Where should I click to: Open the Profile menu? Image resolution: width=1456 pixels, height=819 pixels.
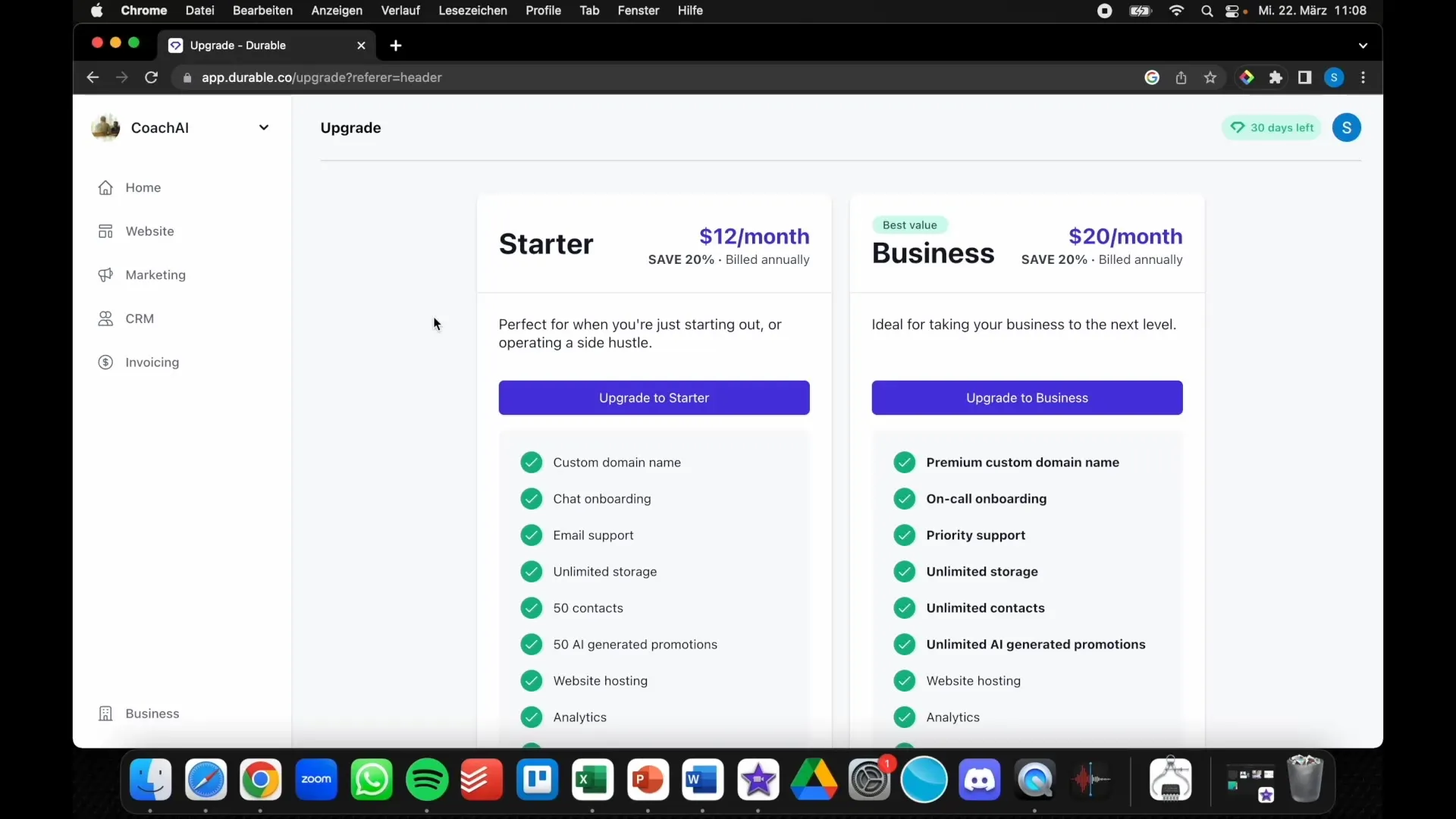543,11
